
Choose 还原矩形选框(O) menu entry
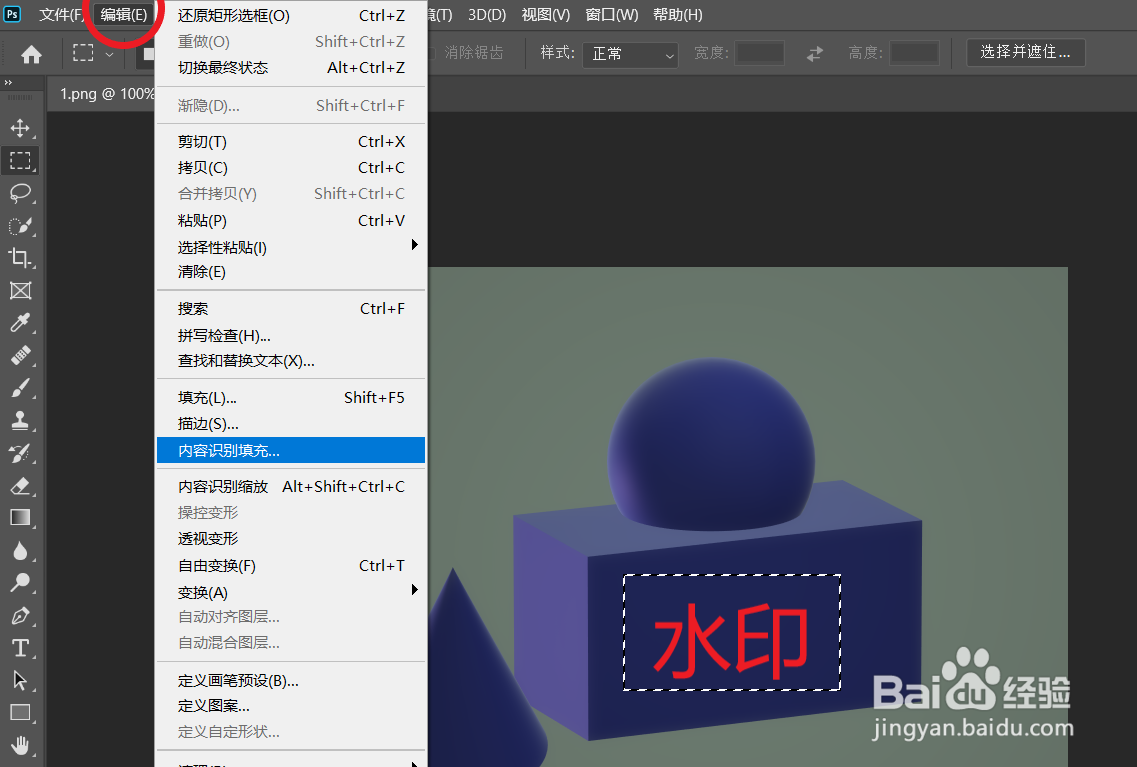[x=291, y=16]
